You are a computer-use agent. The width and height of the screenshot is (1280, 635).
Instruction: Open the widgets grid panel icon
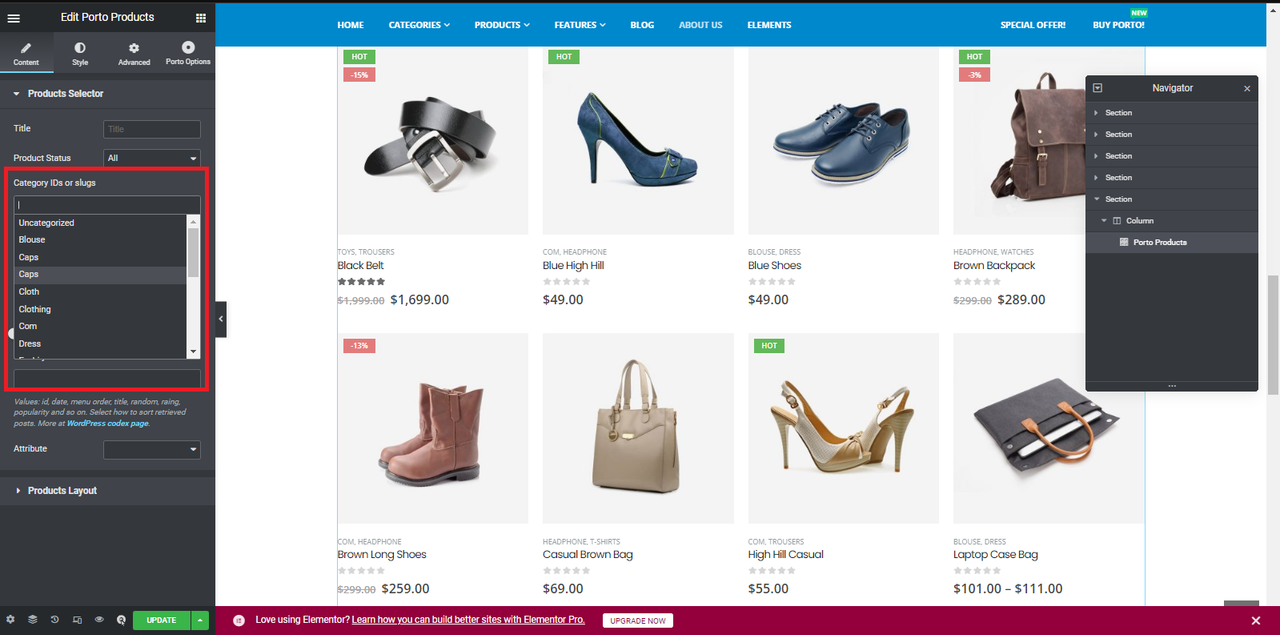click(201, 17)
